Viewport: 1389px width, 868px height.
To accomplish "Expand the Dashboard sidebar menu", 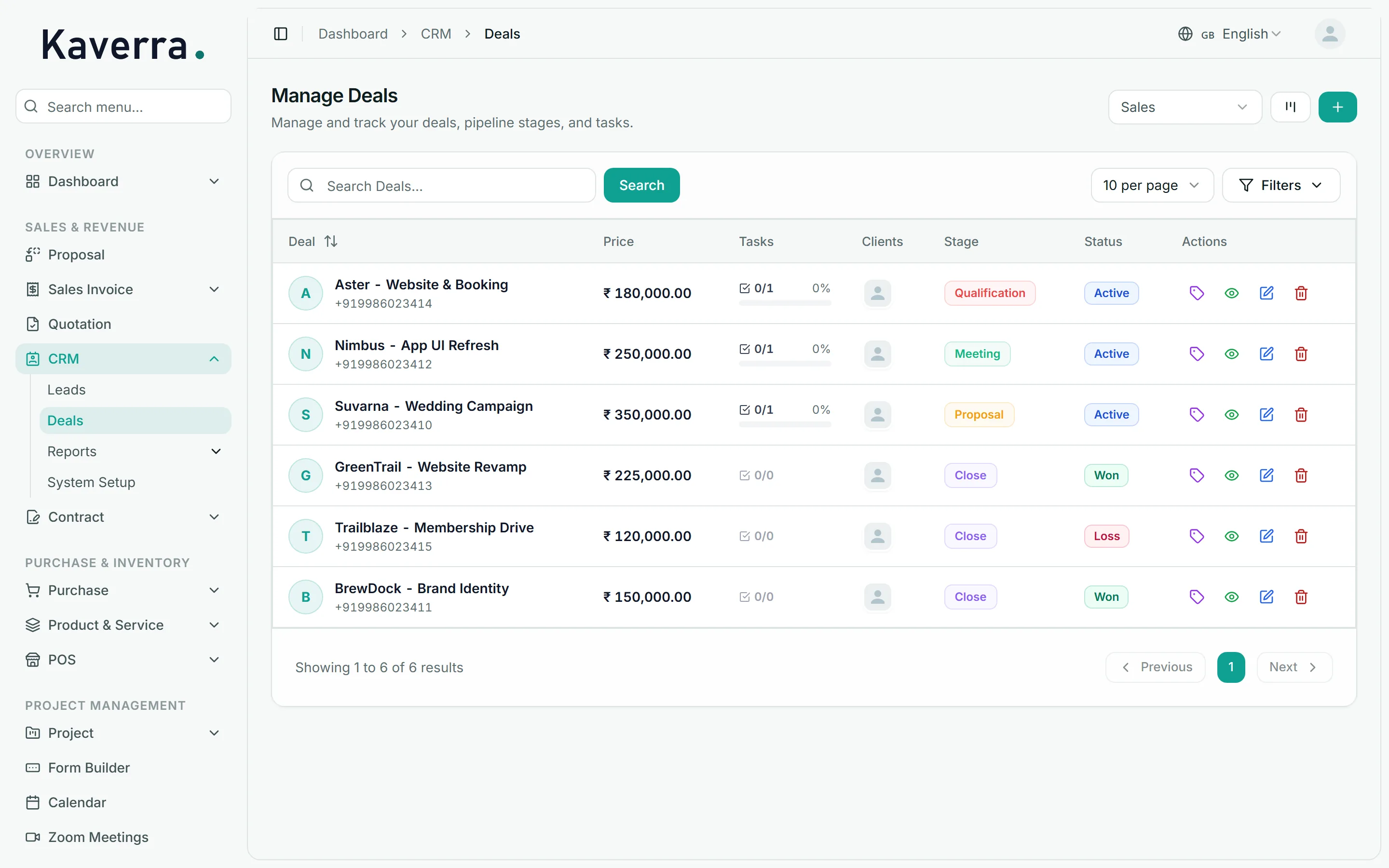I will pyautogui.click(x=123, y=181).
